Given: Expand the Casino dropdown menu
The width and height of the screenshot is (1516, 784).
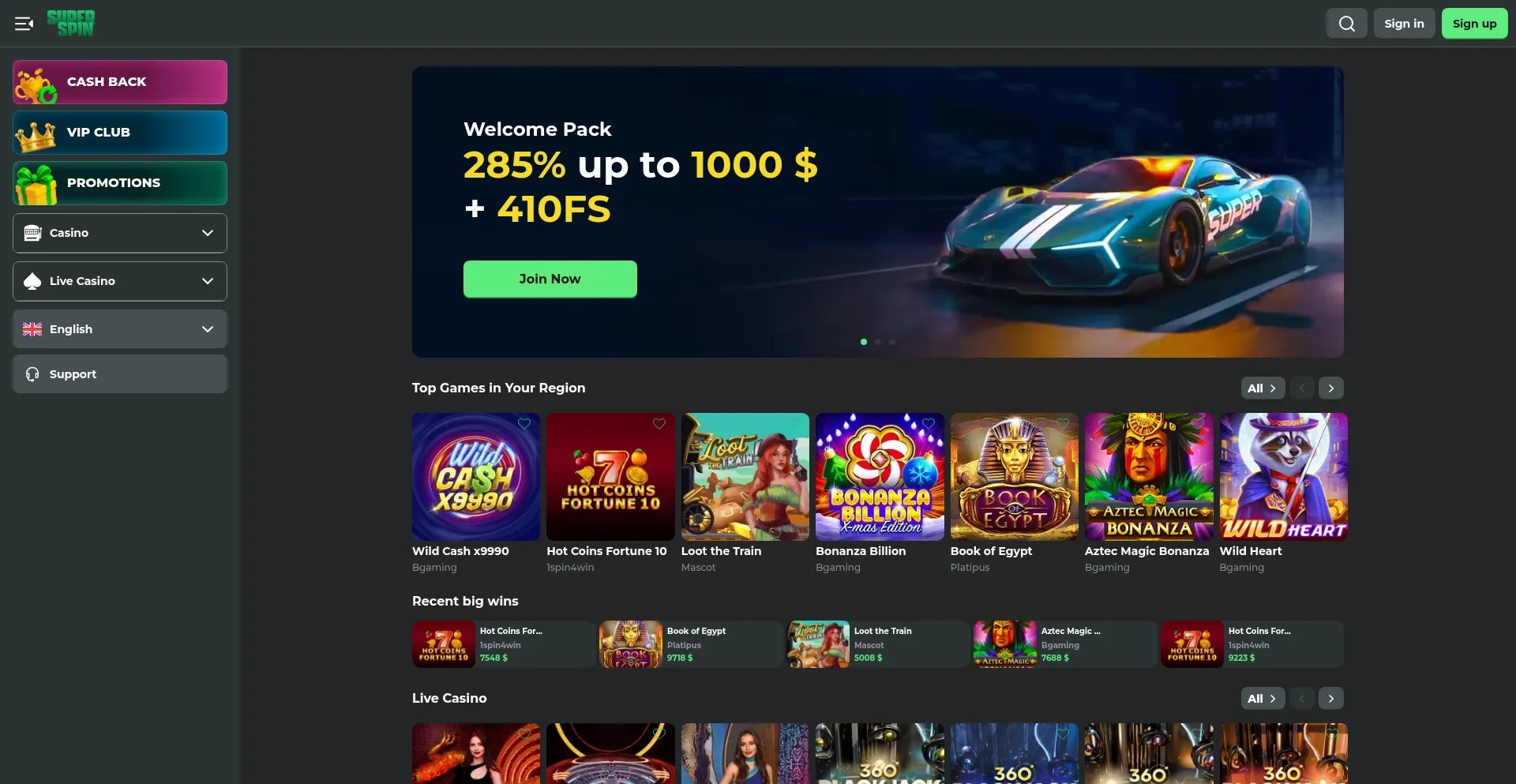Looking at the screenshot, I should tap(120, 233).
